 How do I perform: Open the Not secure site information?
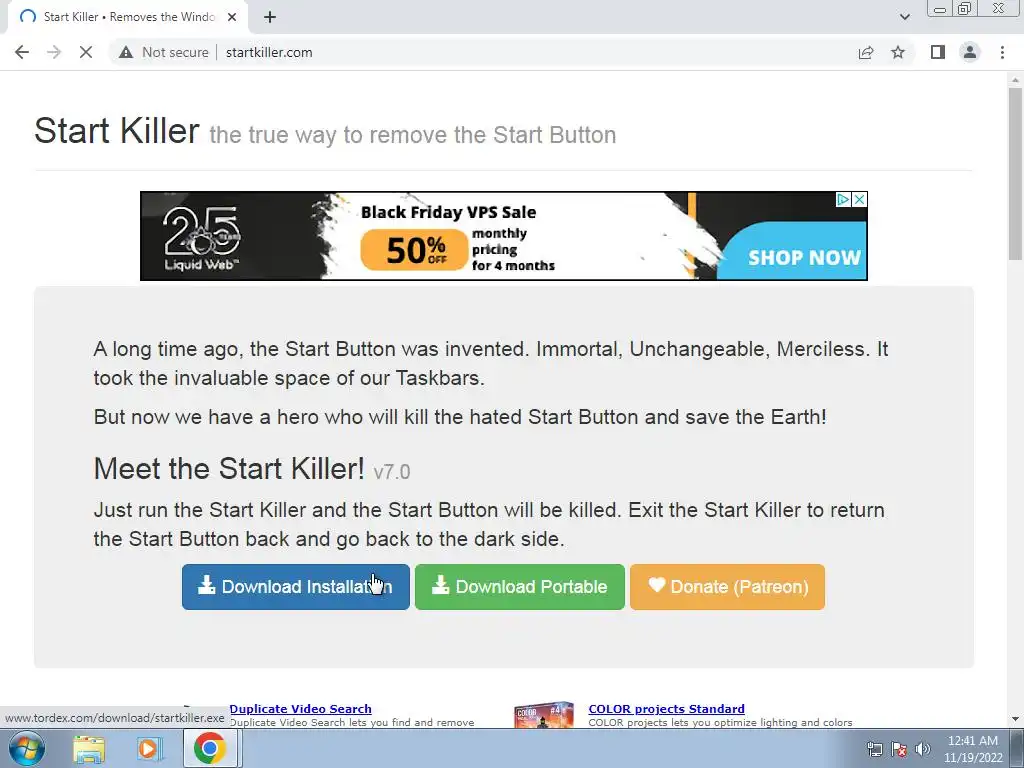pyautogui.click(x=164, y=52)
